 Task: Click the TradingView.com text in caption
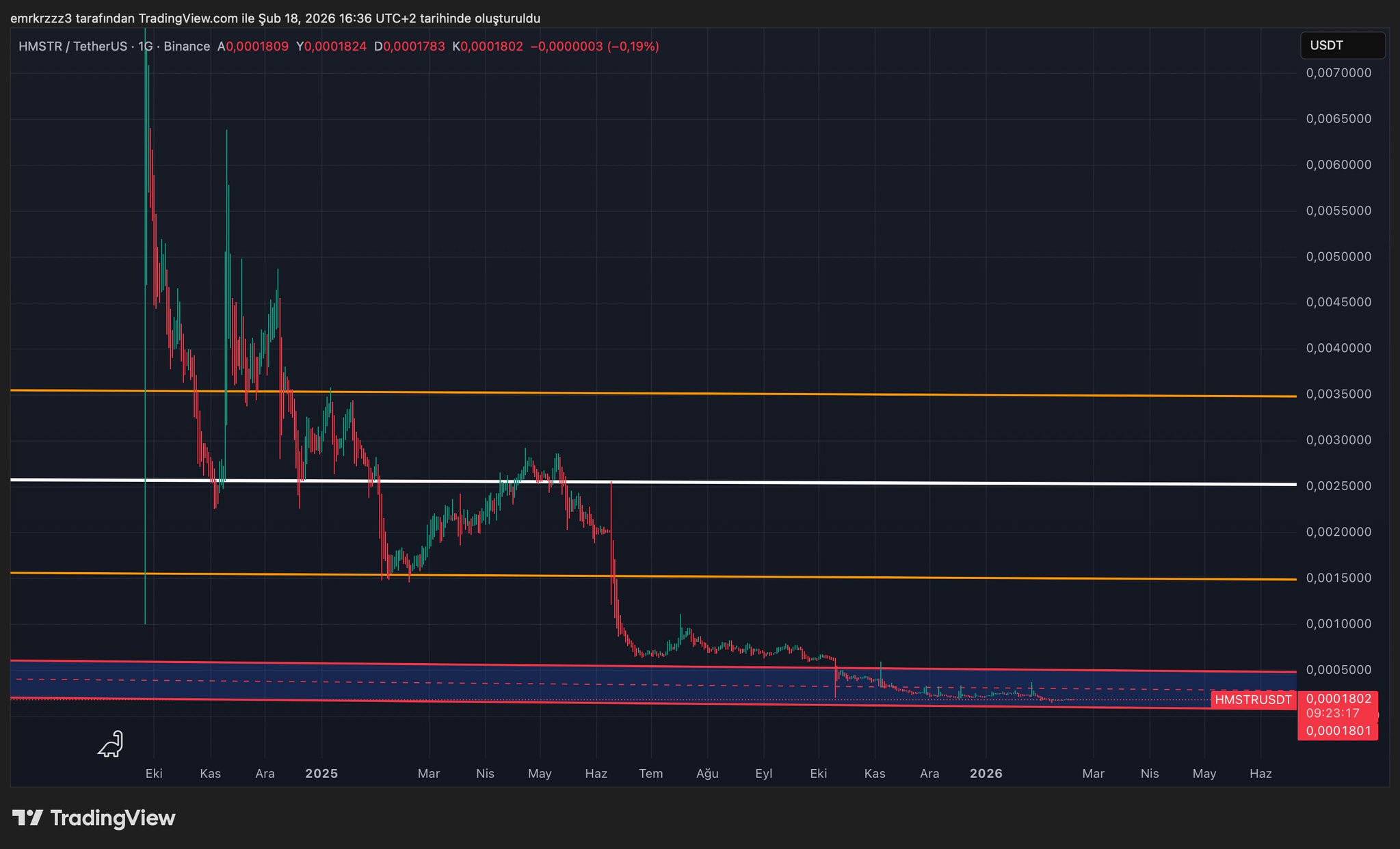(187, 18)
